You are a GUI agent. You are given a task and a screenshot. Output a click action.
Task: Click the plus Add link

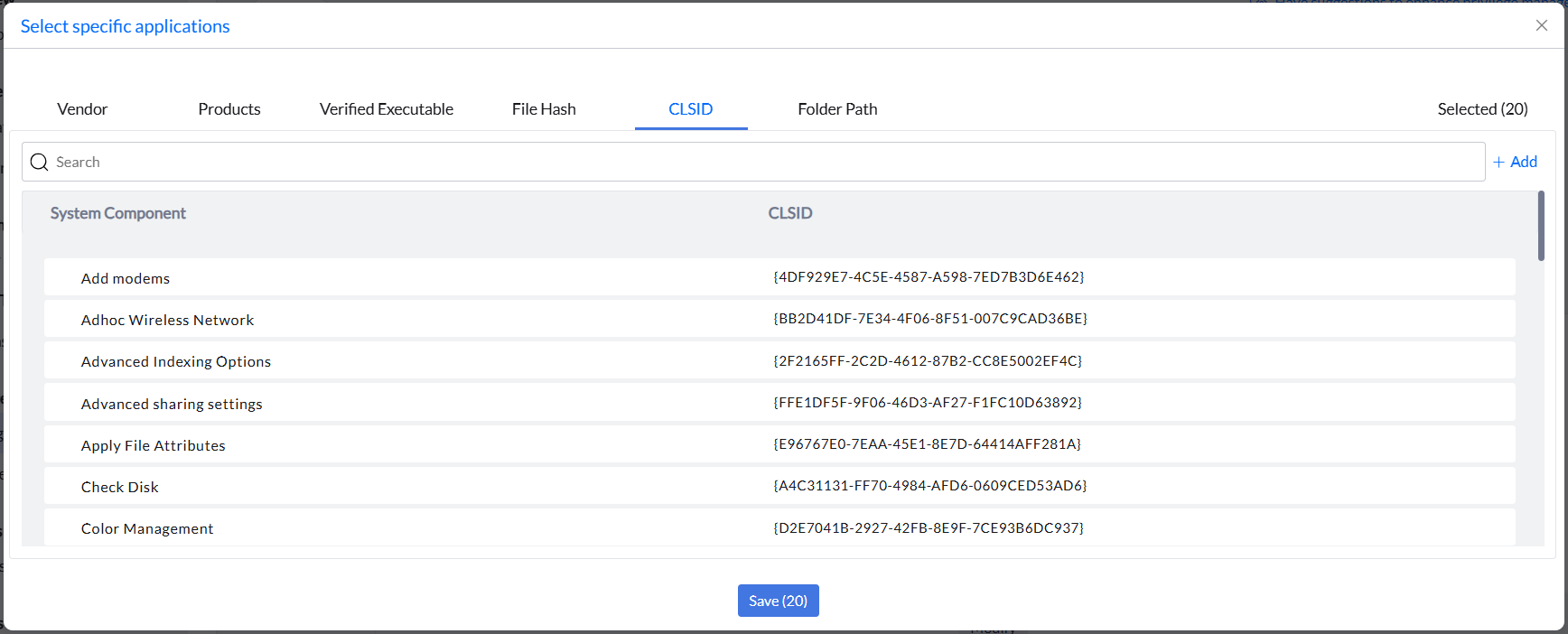1515,162
